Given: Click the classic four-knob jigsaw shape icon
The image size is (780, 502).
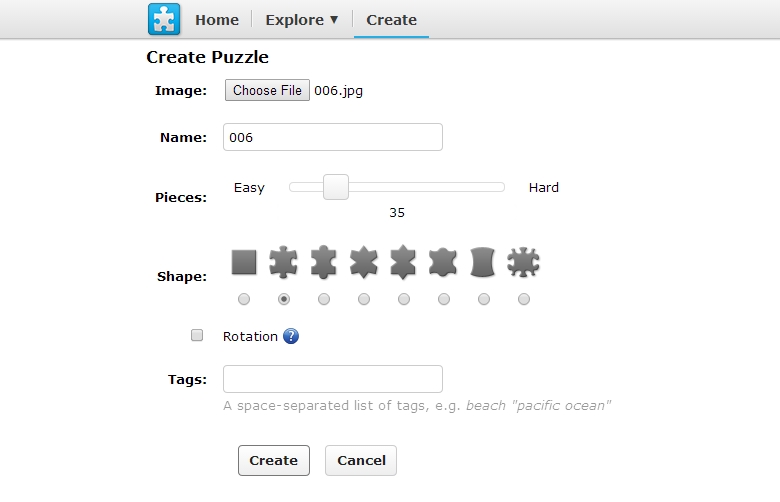Looking at the screenshot, I should [284, 263].
